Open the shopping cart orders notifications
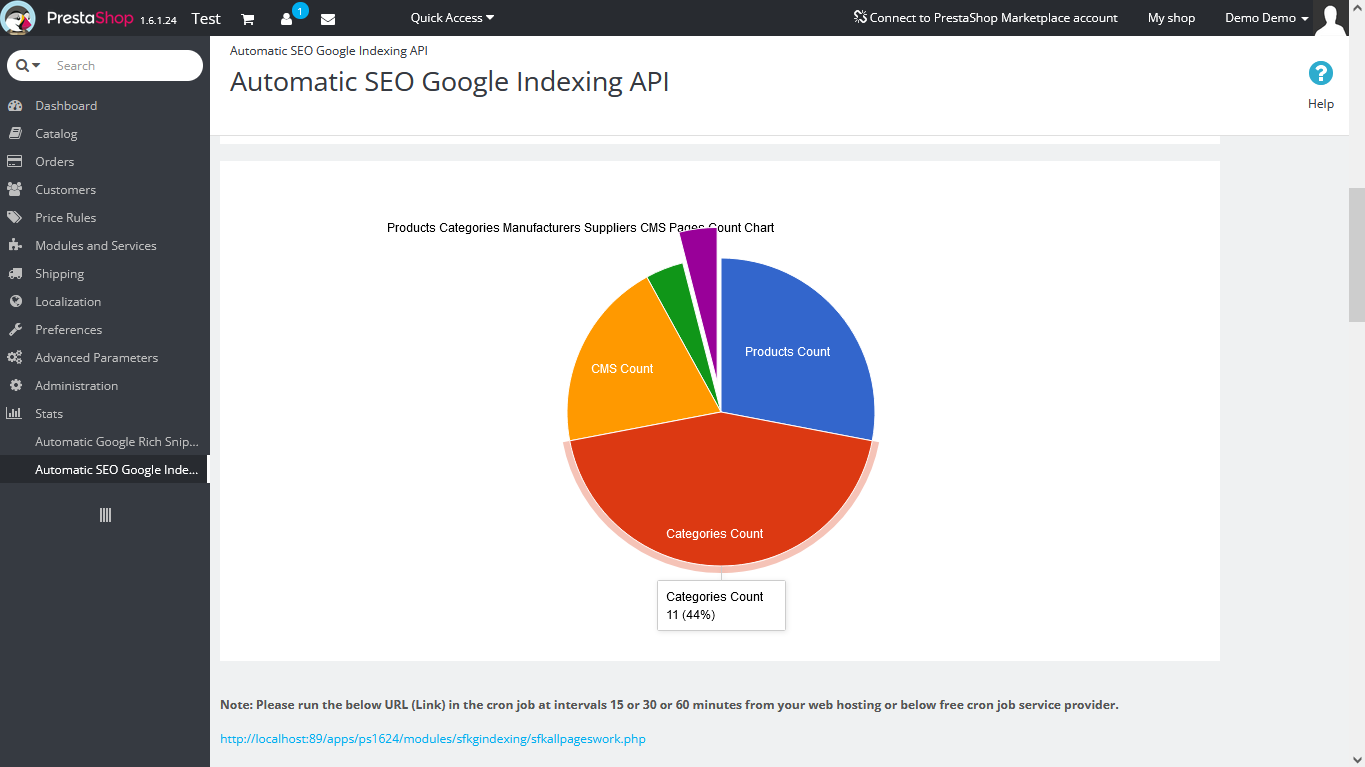 click(x=248, y=19)
